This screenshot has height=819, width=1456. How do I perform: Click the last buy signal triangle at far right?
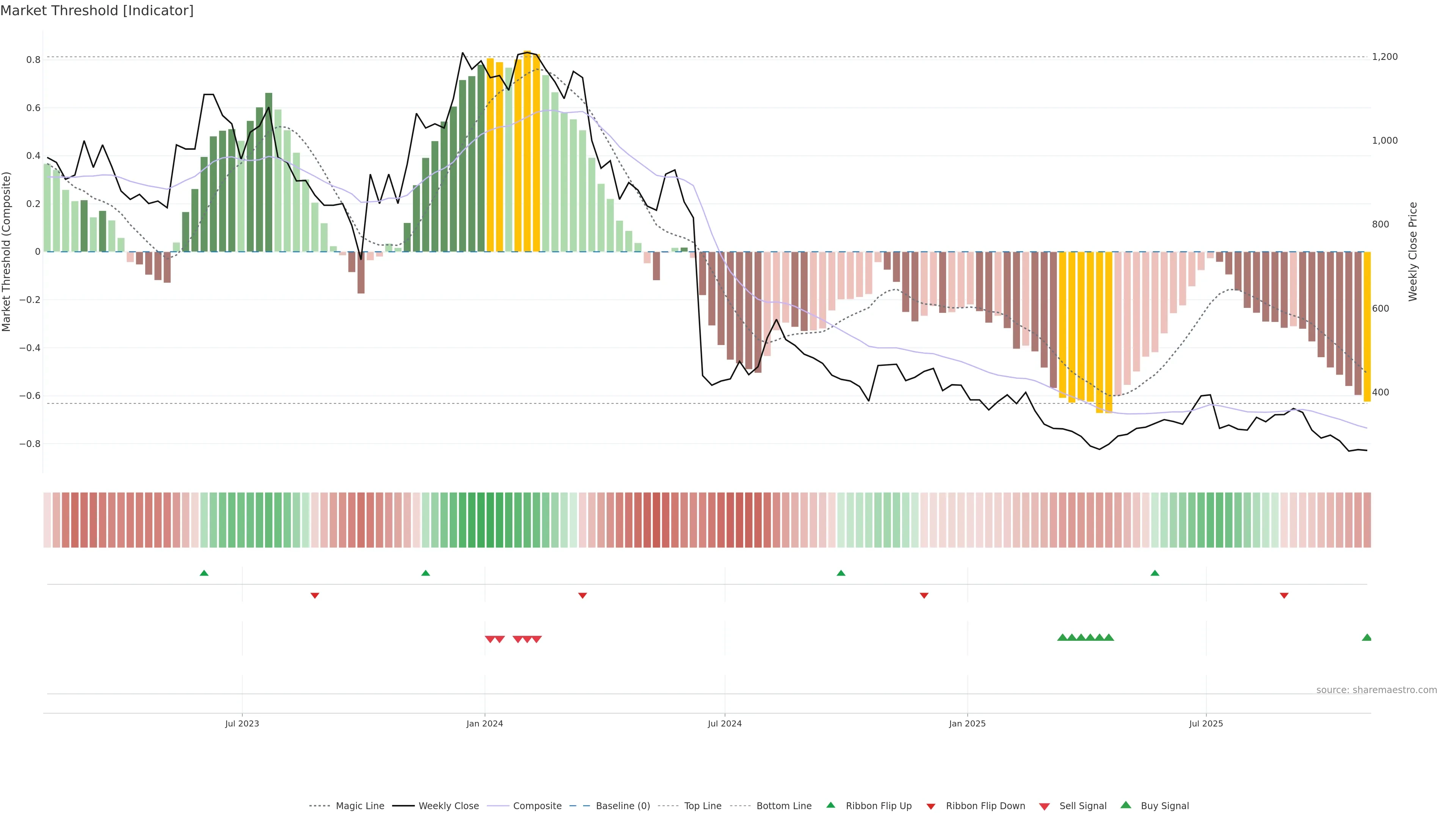[1367, 637]
